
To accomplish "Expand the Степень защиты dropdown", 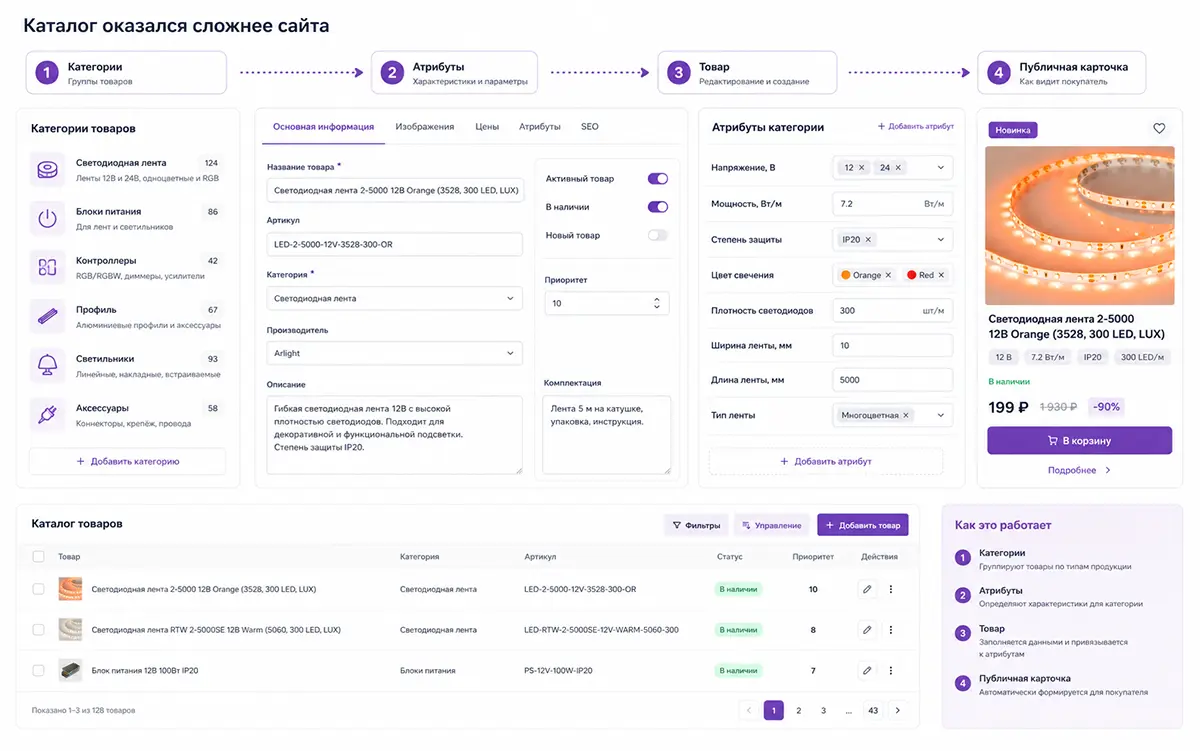I will click(892, 240).
